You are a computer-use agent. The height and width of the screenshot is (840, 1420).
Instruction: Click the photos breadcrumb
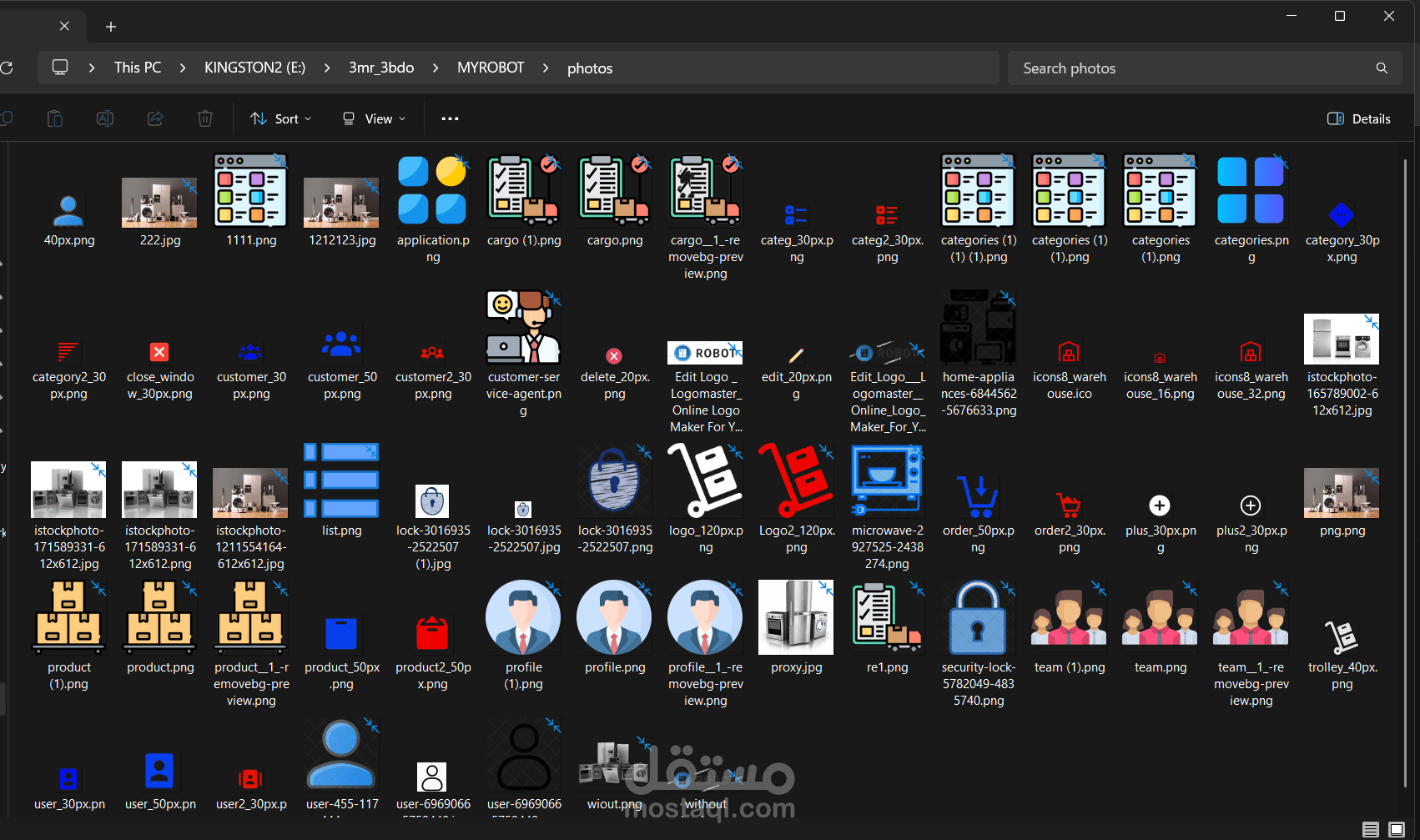point(590,68)
